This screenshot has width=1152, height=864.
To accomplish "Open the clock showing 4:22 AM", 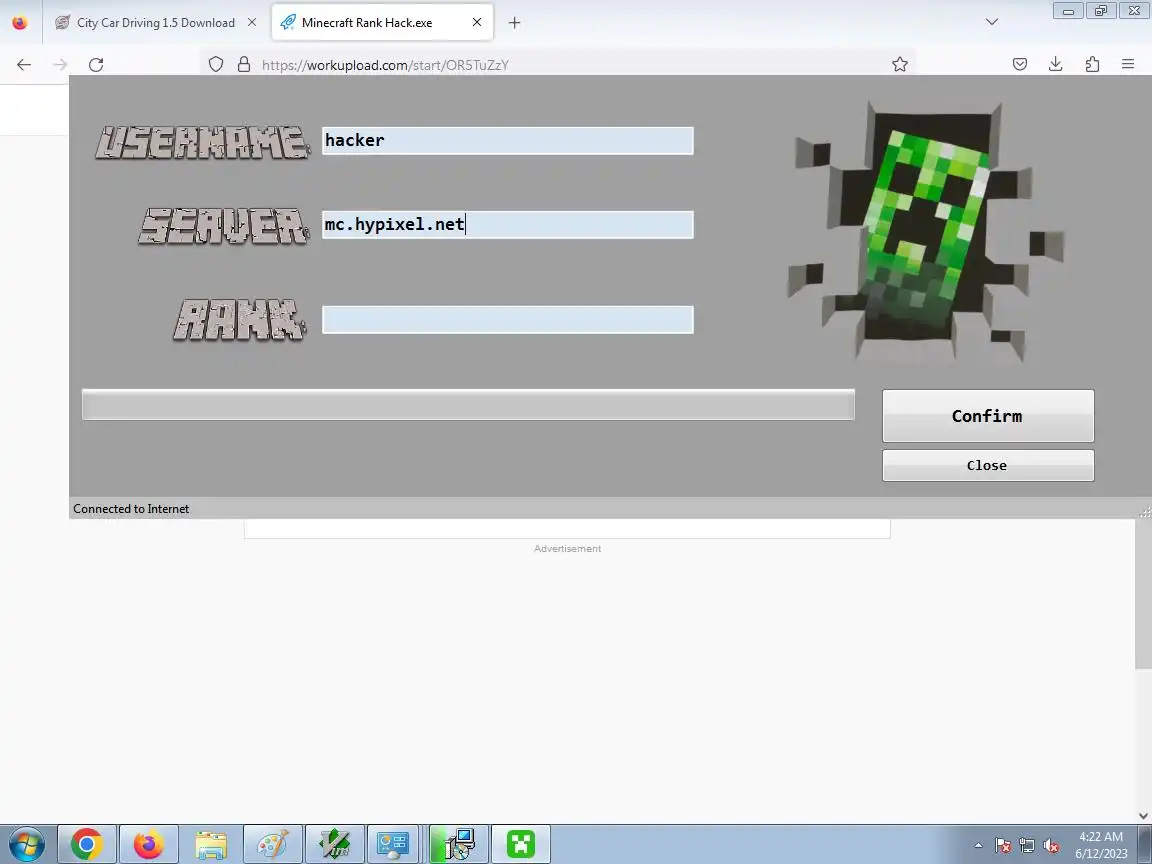I will click(1101, 845).
